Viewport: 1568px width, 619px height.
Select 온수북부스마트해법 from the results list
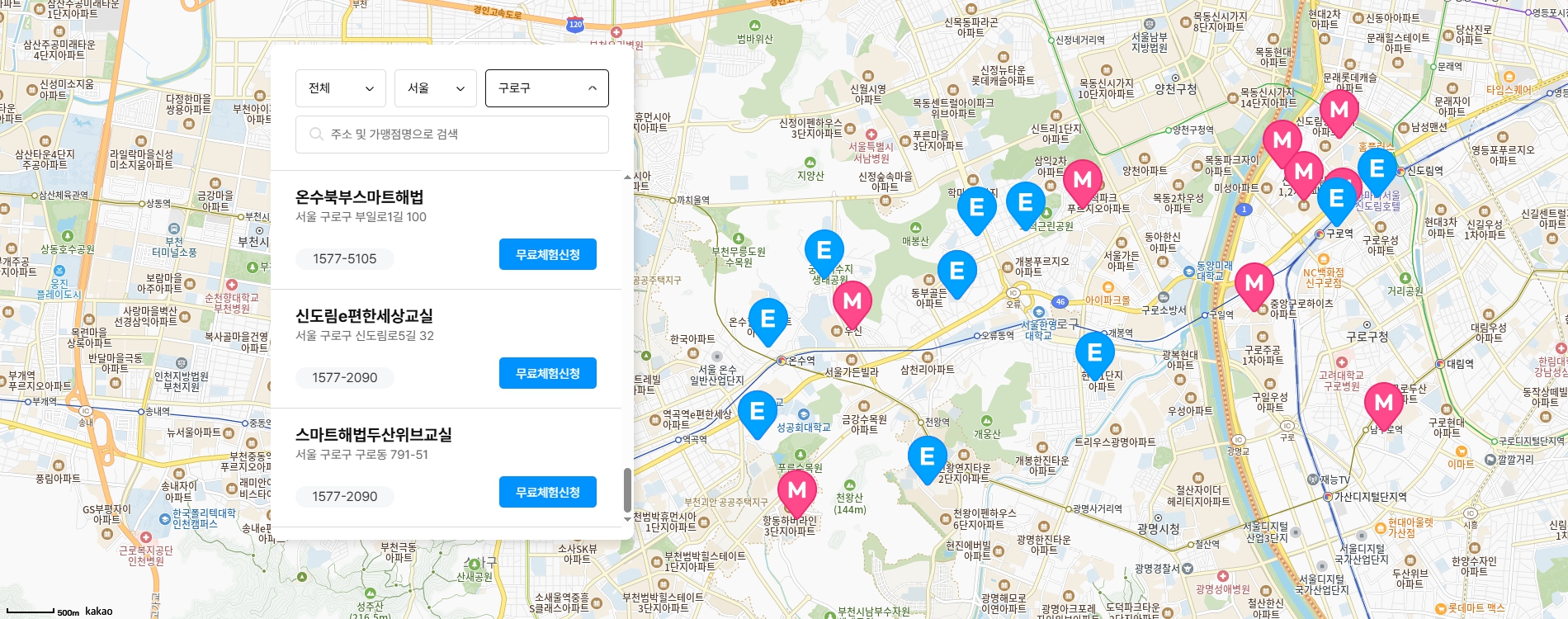coord(359,196)
